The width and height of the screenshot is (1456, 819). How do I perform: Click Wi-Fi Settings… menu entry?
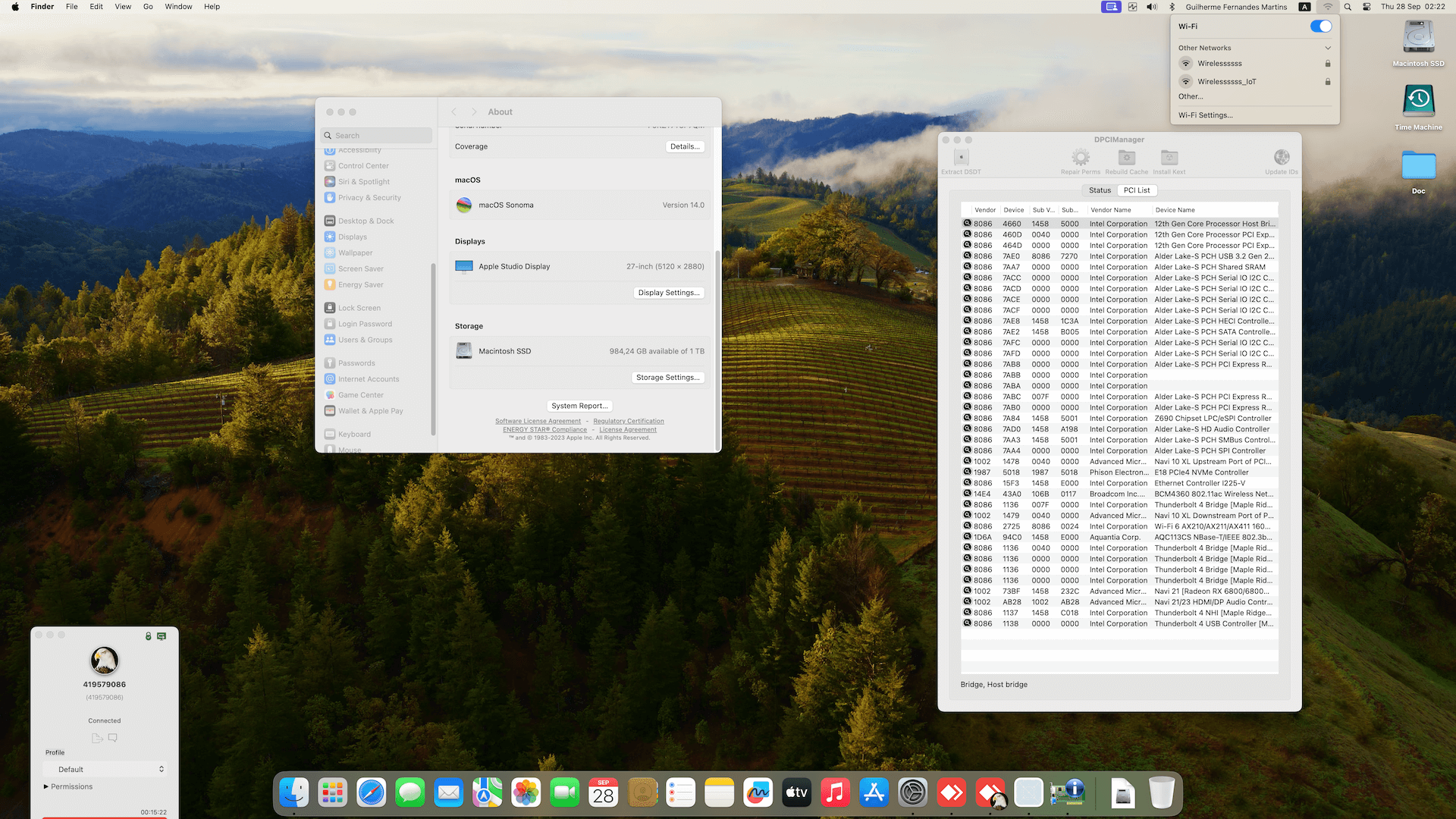tap(1205, 115)
